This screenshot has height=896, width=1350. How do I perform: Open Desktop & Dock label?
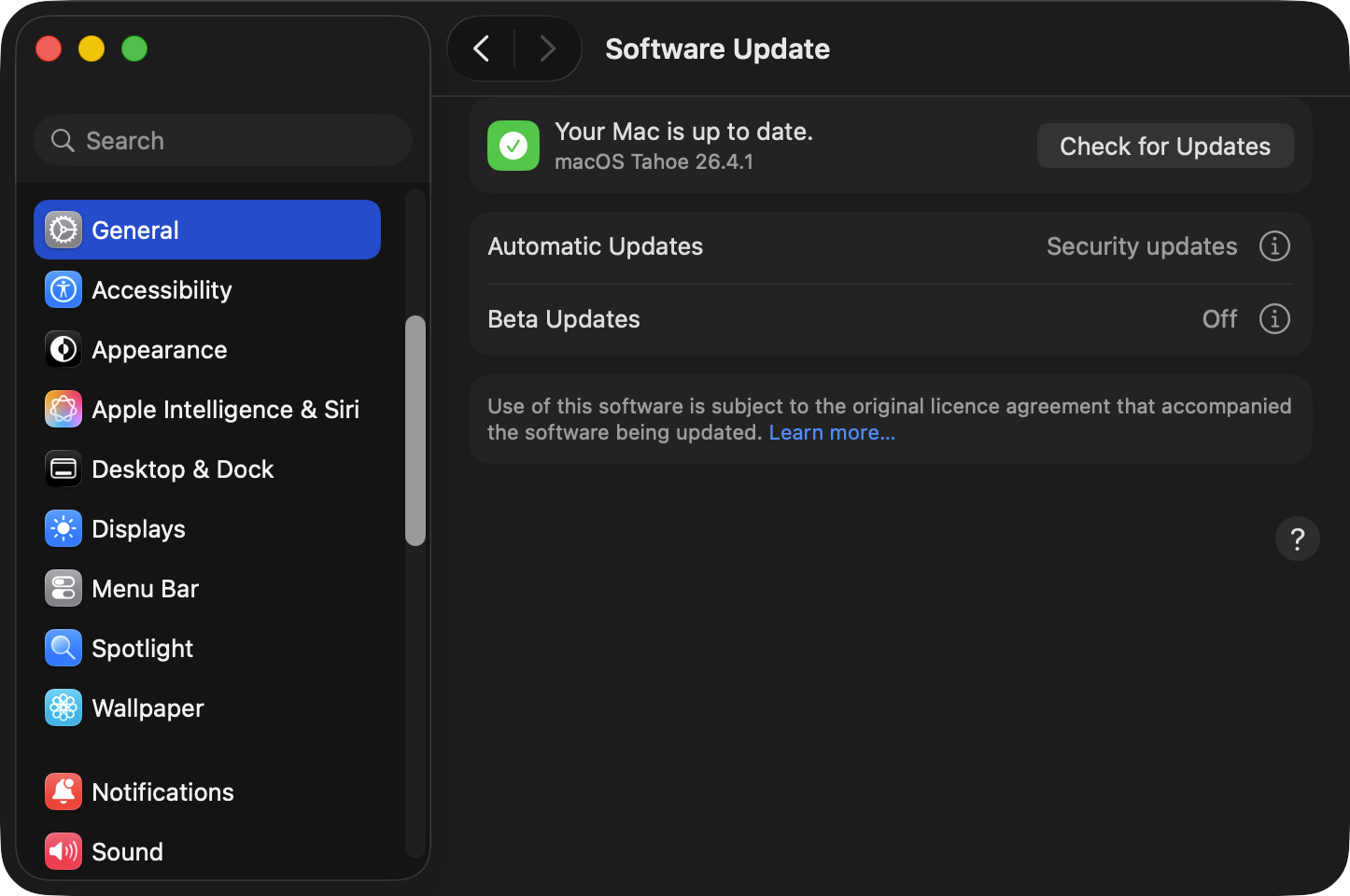(x=183, y=469)
